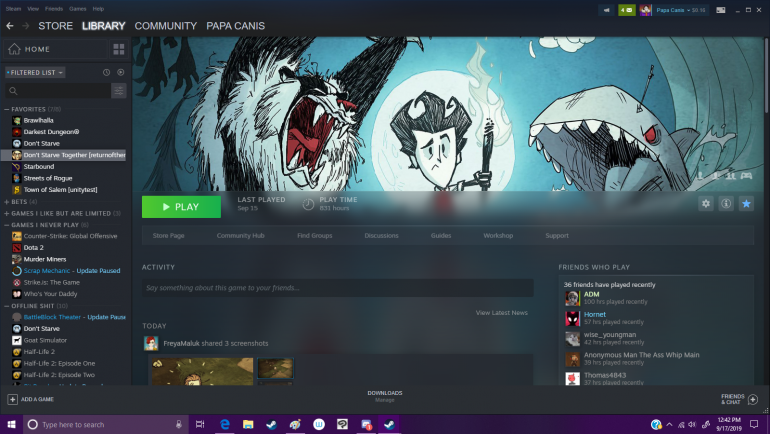Click the activity status text box
The width and height of the screenshot is (770, 434).
point(338,288)
